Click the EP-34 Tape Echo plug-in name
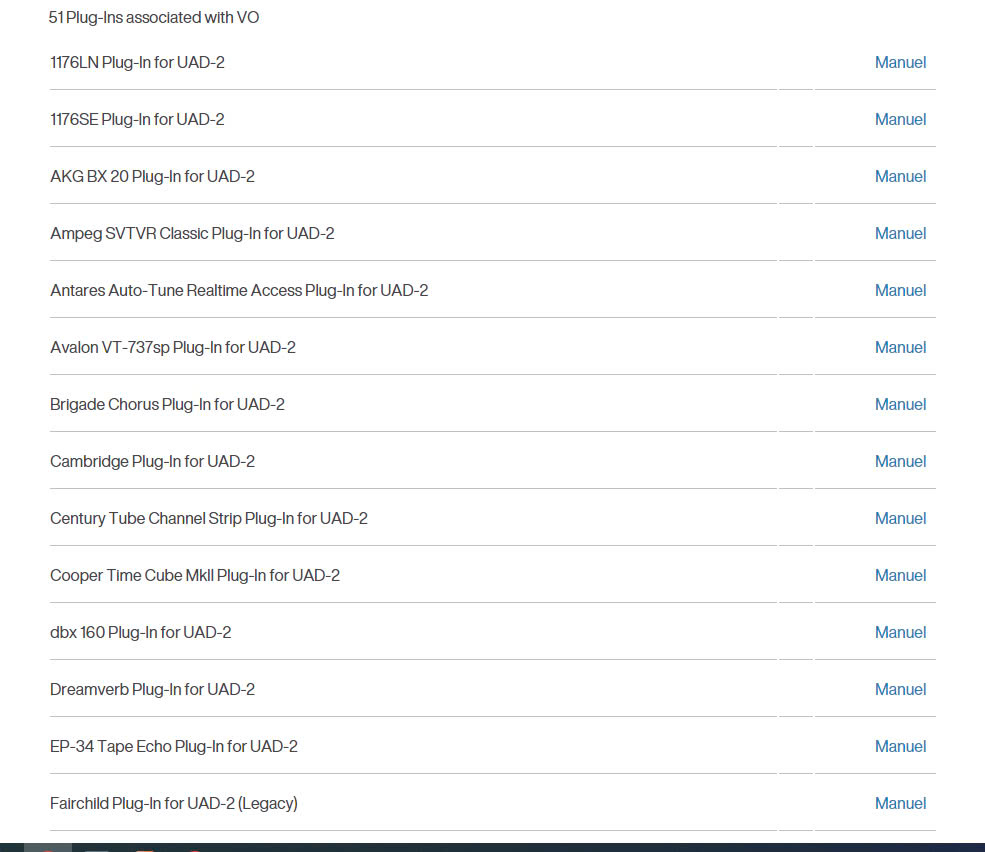The height and width of the screenshot is (852, 985). 174,746
